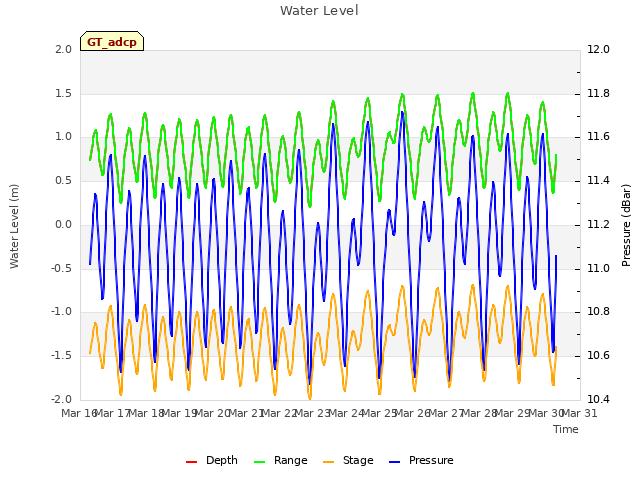Viewport: 640px width, 480px height.
Task: Click the Mar 23 x-axis tick label
Action: click(312, 413)
